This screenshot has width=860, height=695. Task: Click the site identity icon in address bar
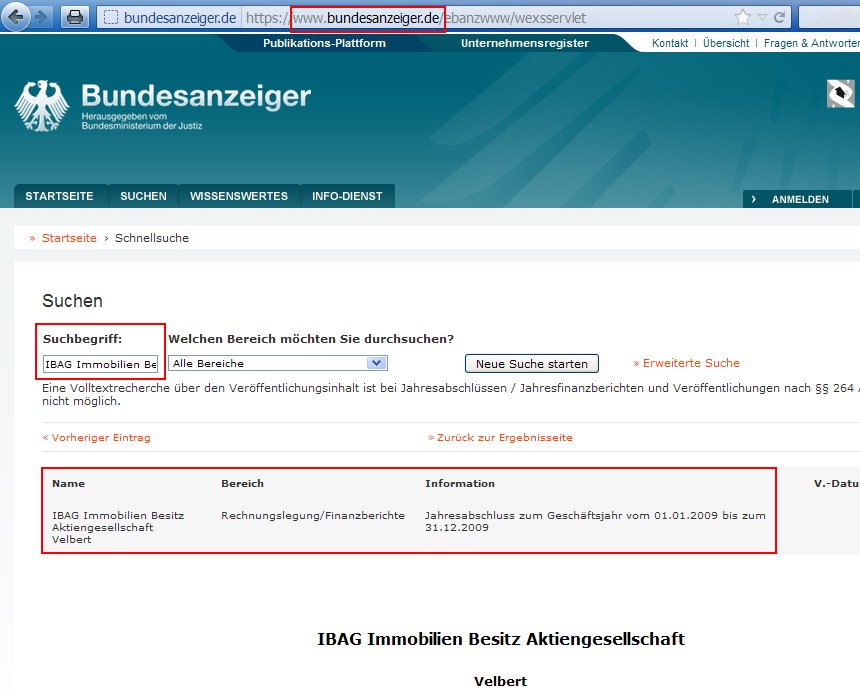111,18
